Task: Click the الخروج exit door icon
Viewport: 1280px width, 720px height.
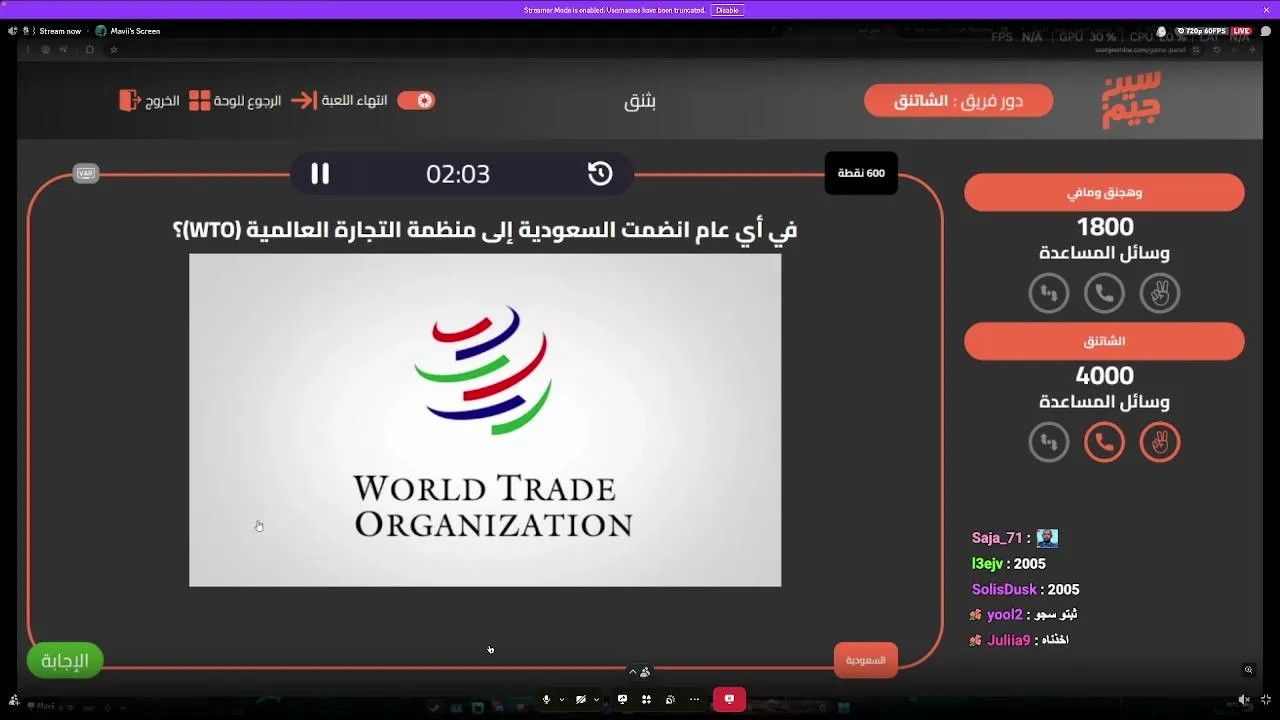Action: [x=130, y=100]
